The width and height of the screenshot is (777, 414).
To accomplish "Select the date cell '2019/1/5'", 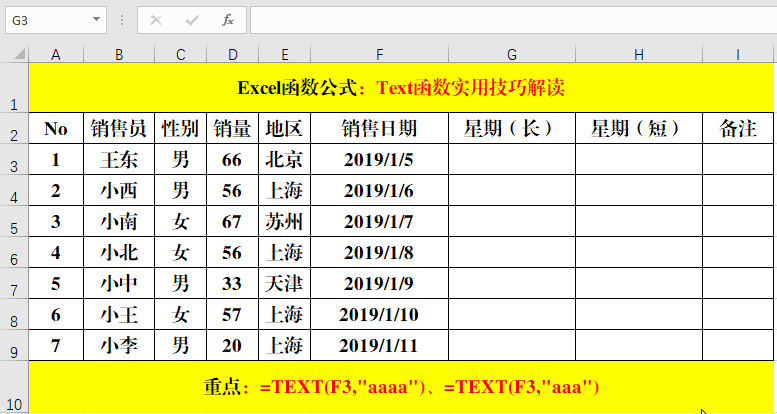I will pyautogui.click(x=380, y=159).
